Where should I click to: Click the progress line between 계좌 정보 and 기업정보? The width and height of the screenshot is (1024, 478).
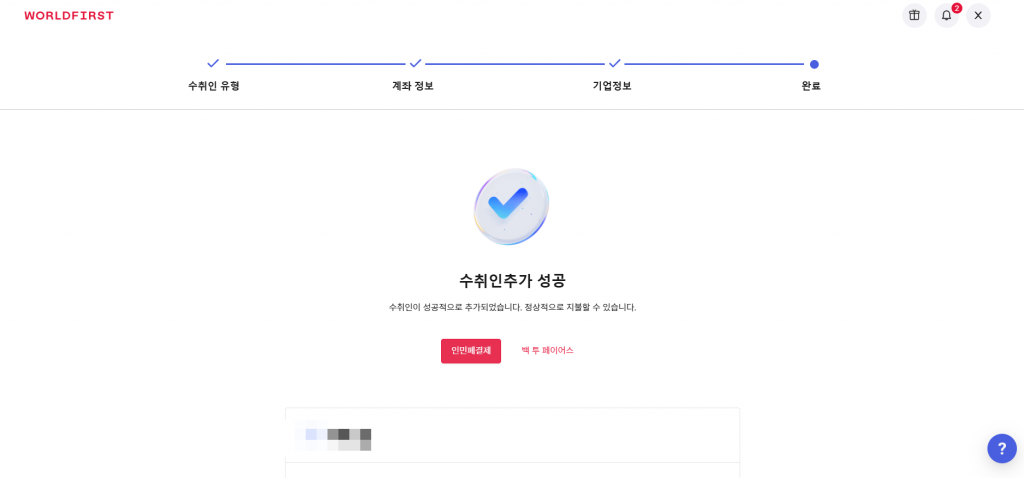(515, 64)
